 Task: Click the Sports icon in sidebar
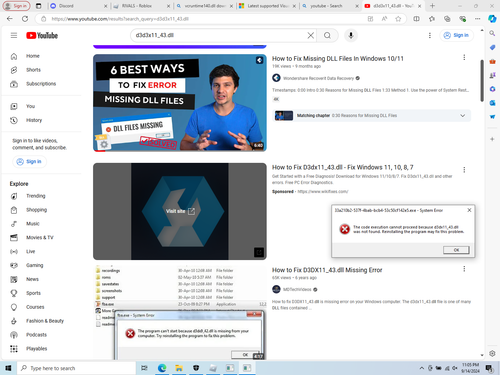(x=14, y=293)
